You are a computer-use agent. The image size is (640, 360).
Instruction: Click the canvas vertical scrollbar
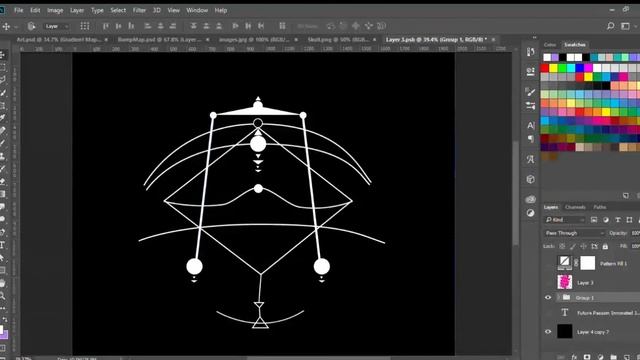(516, 192)
